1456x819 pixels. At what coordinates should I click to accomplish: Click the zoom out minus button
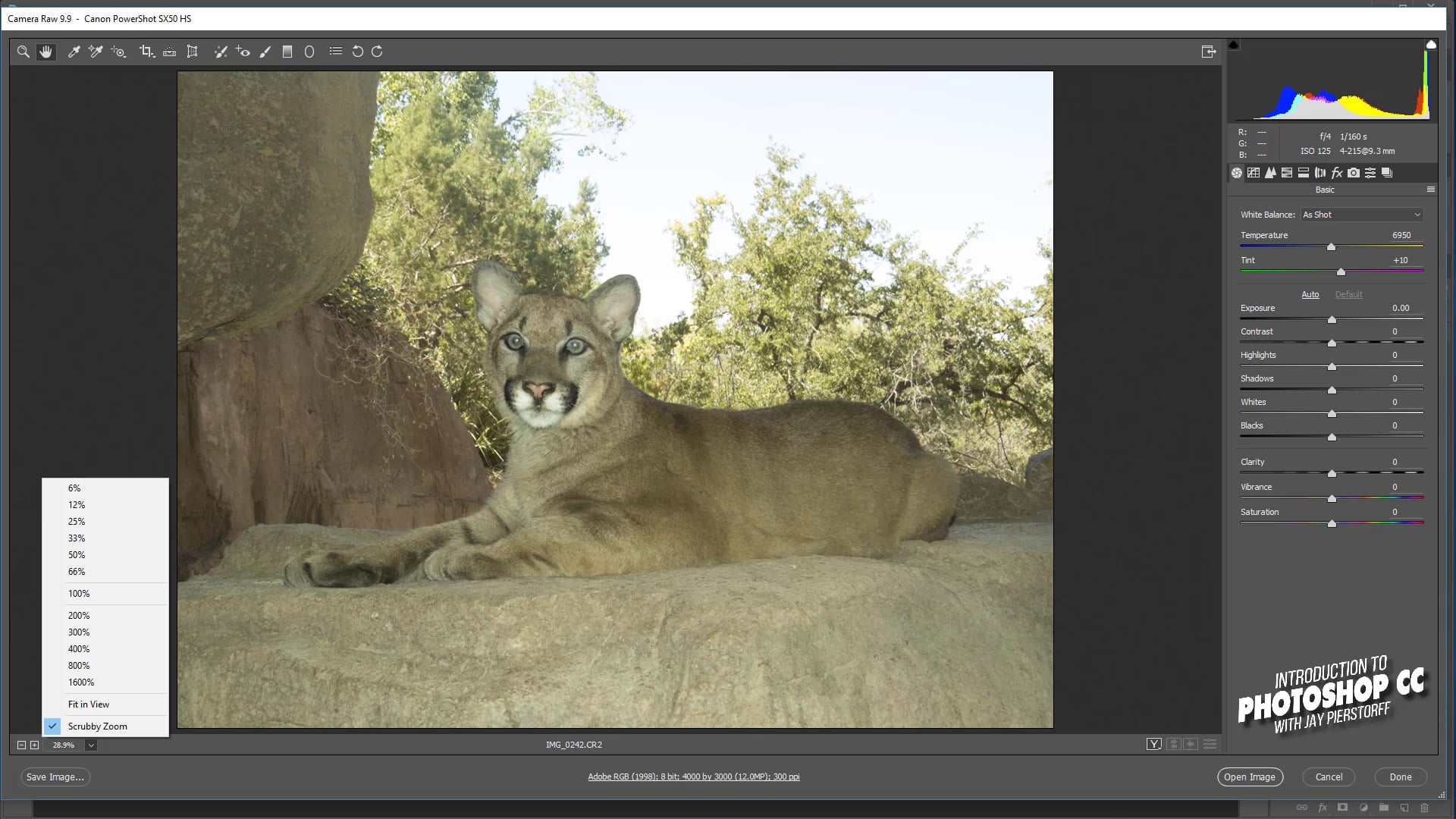(x=22, y=745)
